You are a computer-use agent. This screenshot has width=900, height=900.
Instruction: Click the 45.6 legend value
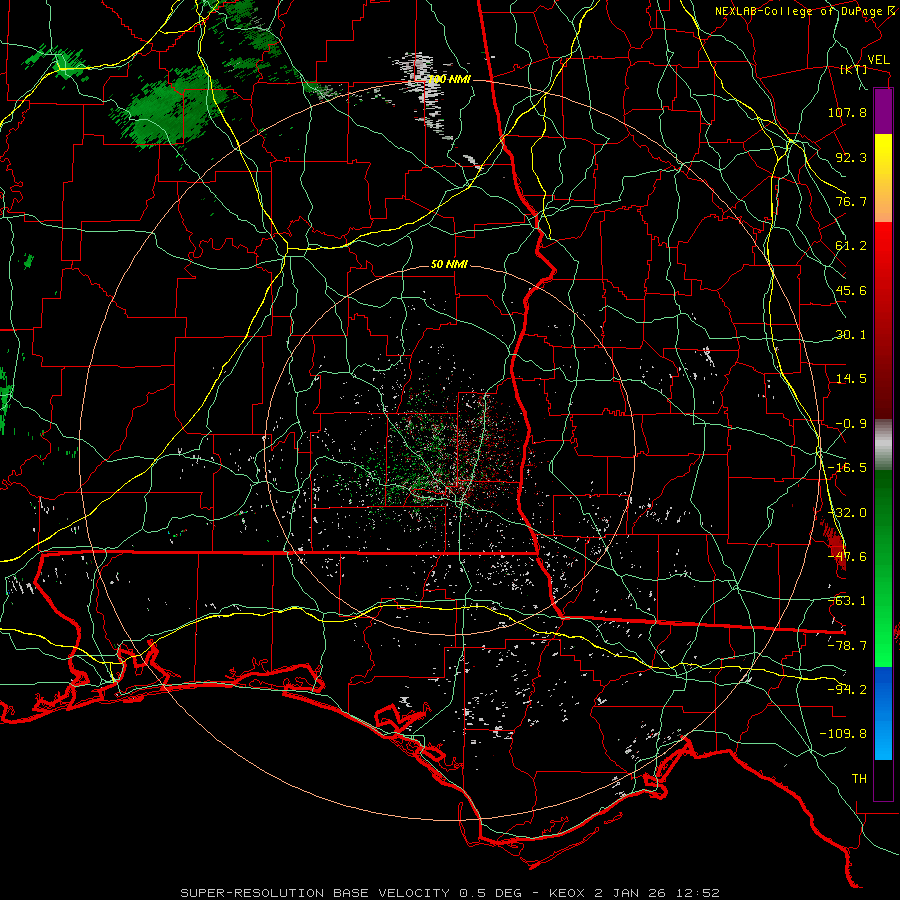(x=851, y=290)
